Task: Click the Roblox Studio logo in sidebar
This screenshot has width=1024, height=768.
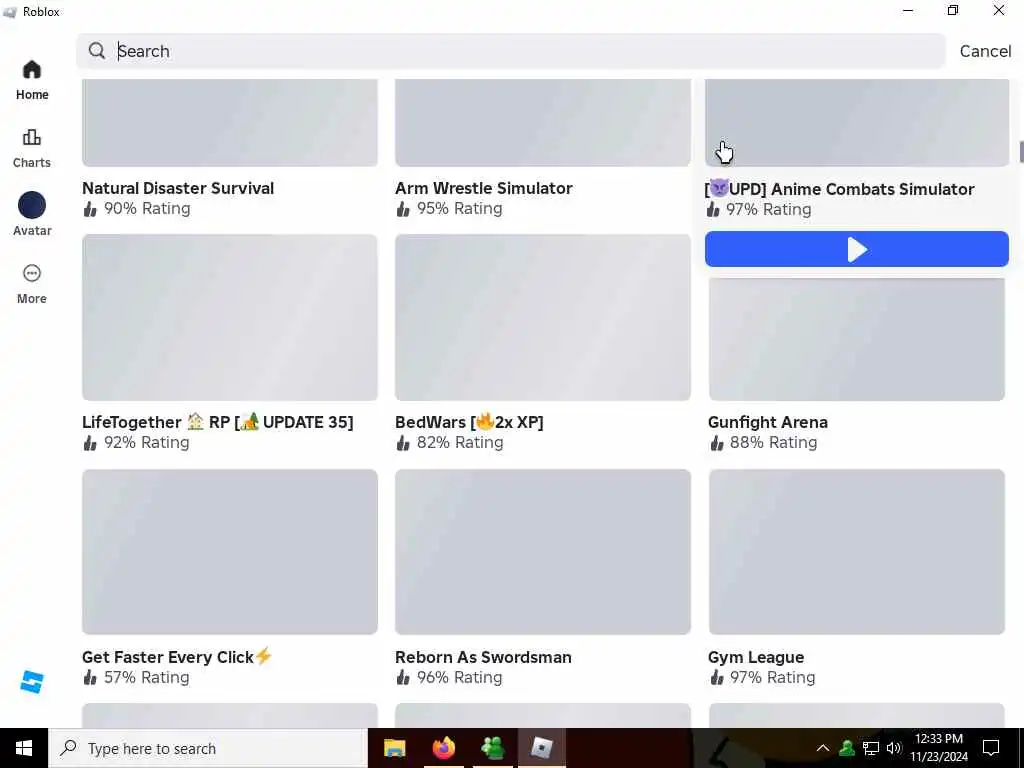Action: coord(32,682)
